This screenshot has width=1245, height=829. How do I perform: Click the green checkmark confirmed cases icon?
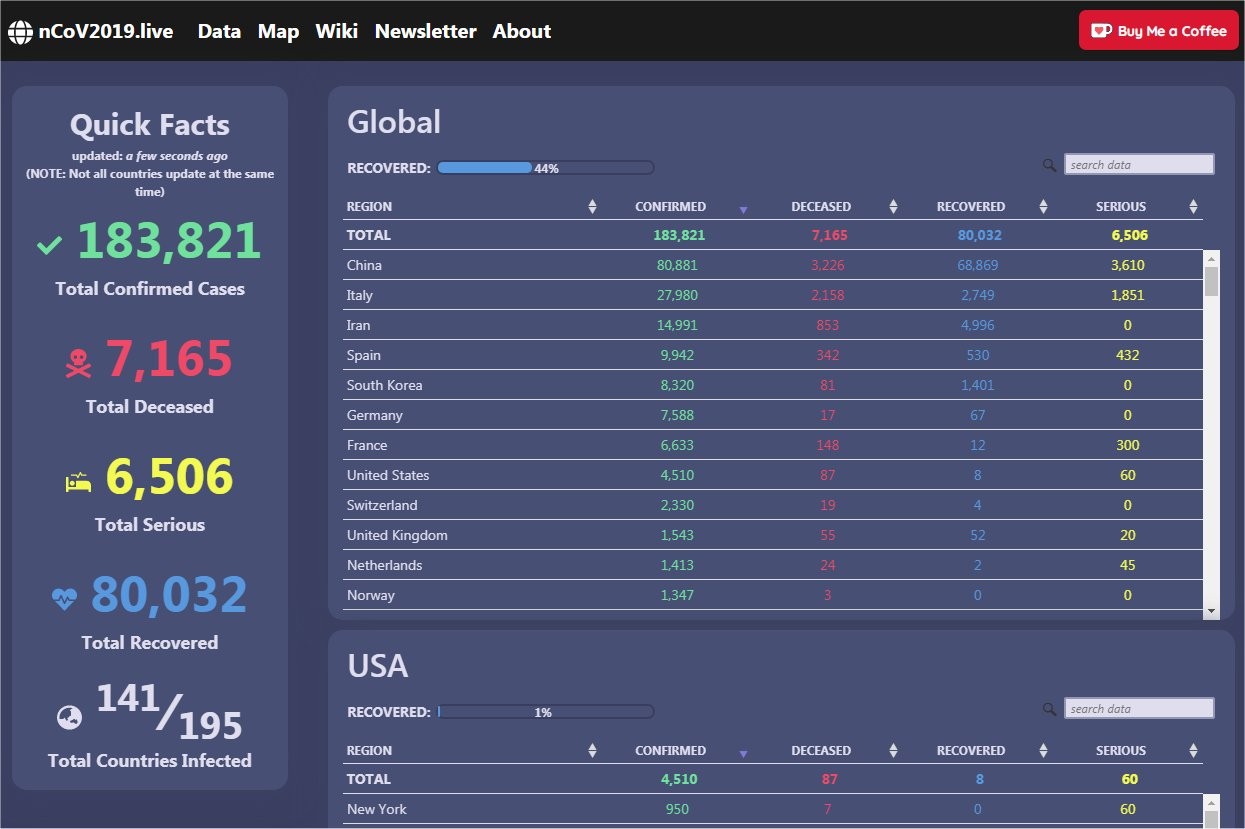(49, 245)
